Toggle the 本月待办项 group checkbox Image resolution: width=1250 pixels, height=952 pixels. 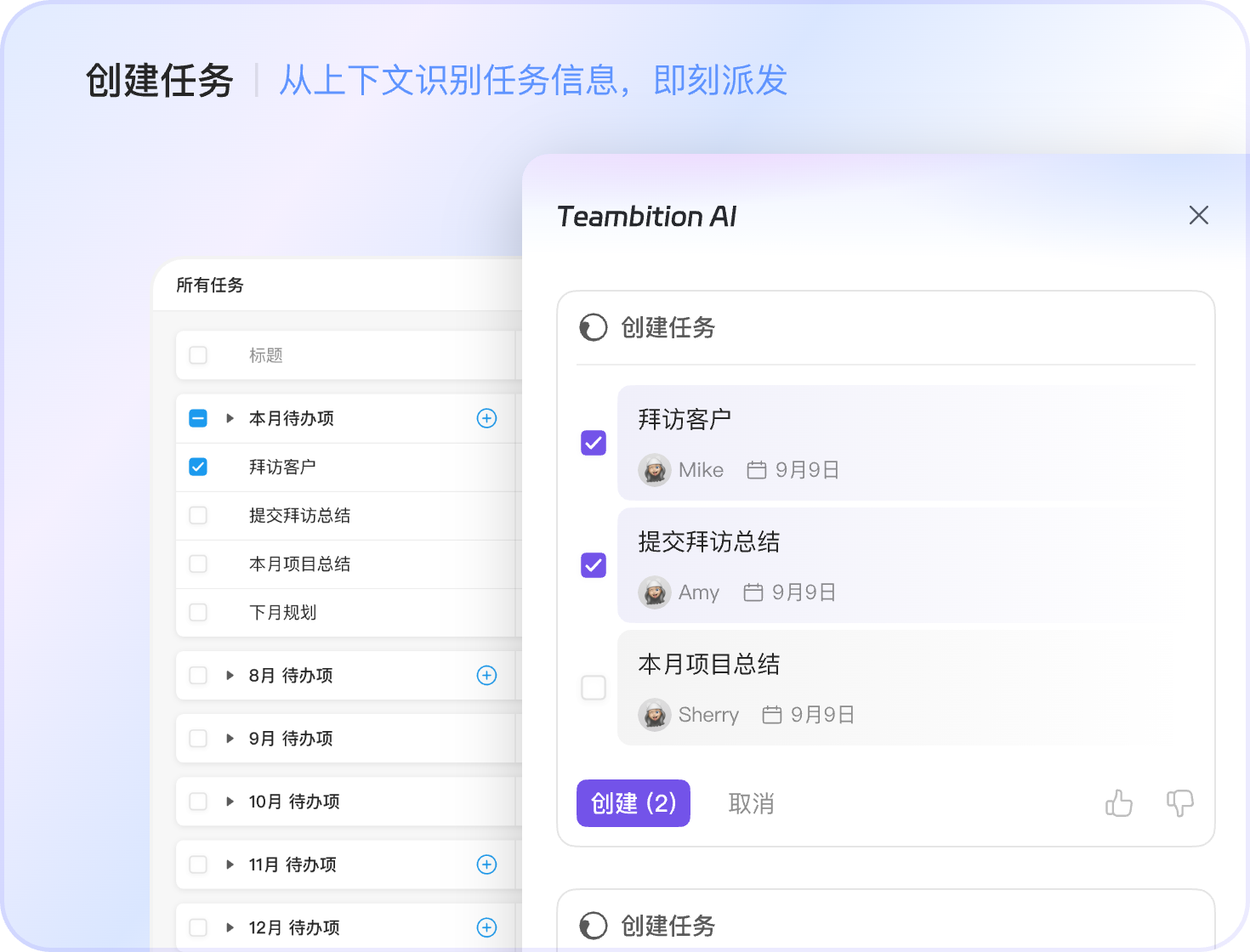(x=198, y=418)
